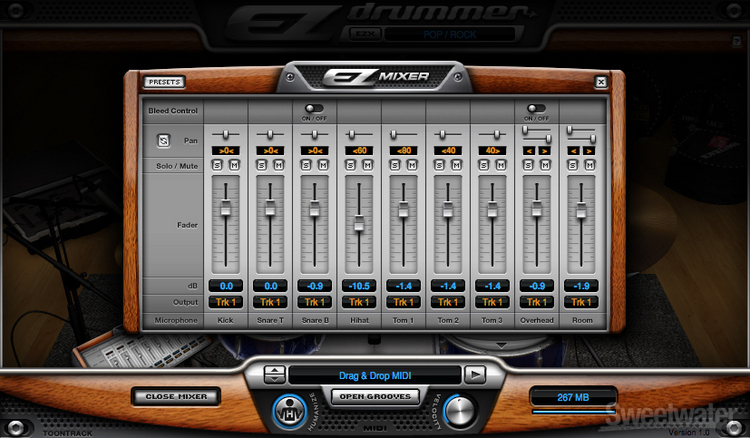
Task: Close the EZ Mixer window
Action: point(601,82)
